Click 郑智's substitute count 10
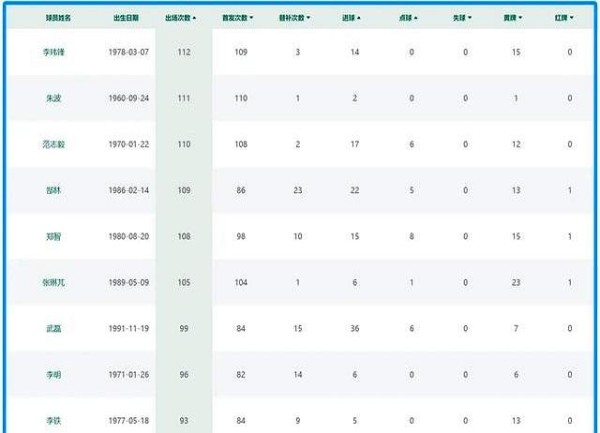The image size is (600, 433). pyautogui.click(x=298, y=236)
